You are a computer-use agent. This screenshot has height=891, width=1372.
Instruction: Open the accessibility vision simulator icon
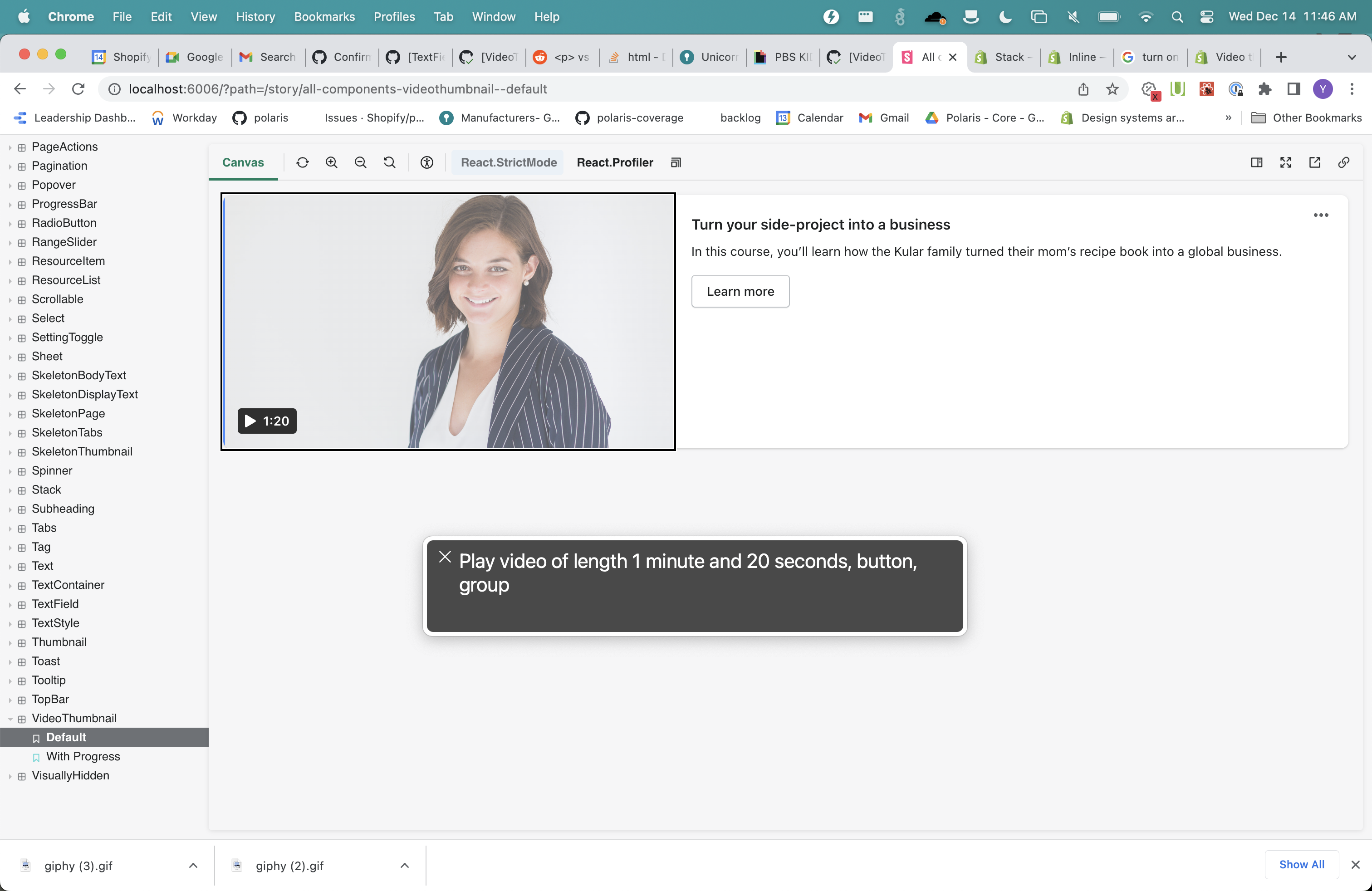pos(426,162)
